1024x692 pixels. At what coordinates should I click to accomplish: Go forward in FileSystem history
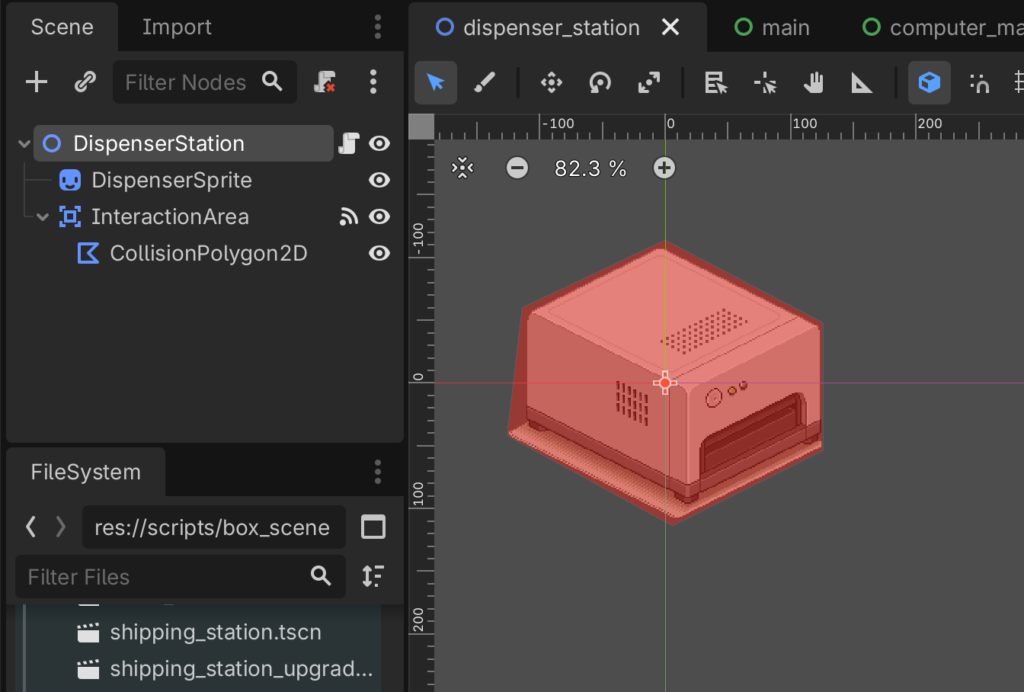(60, 526)
